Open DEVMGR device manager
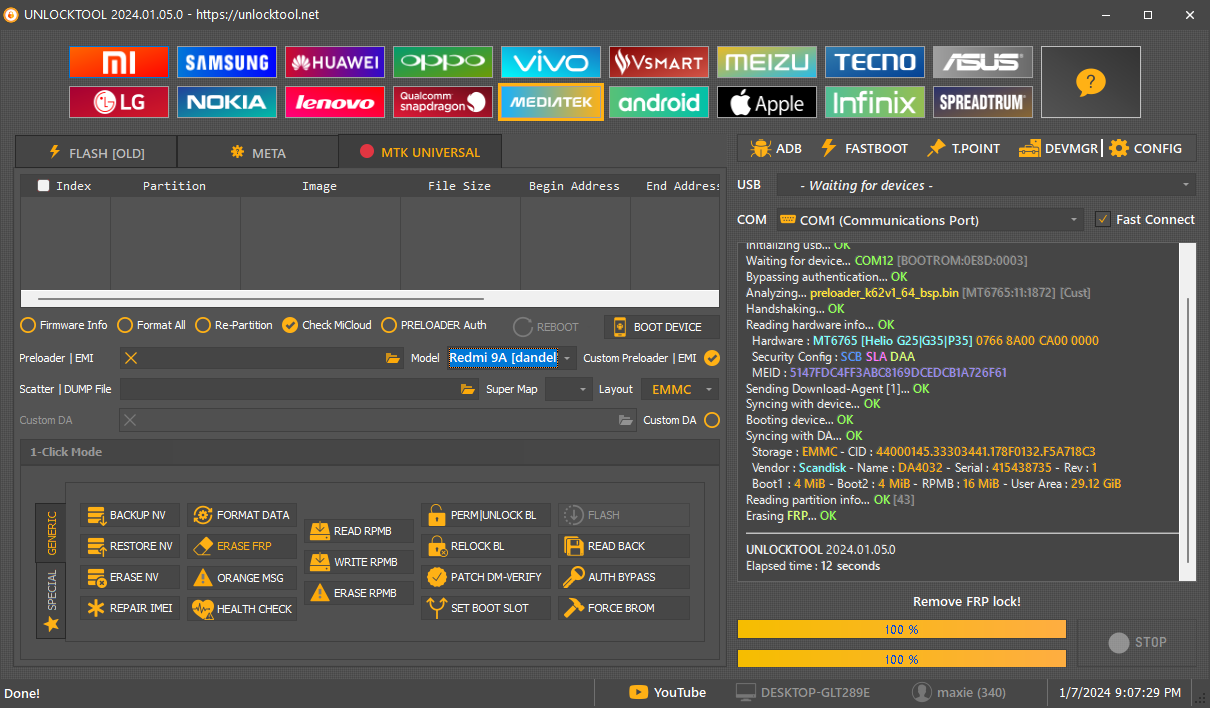The height and width of the screenshot is (708, 1210). (1058, 148)
